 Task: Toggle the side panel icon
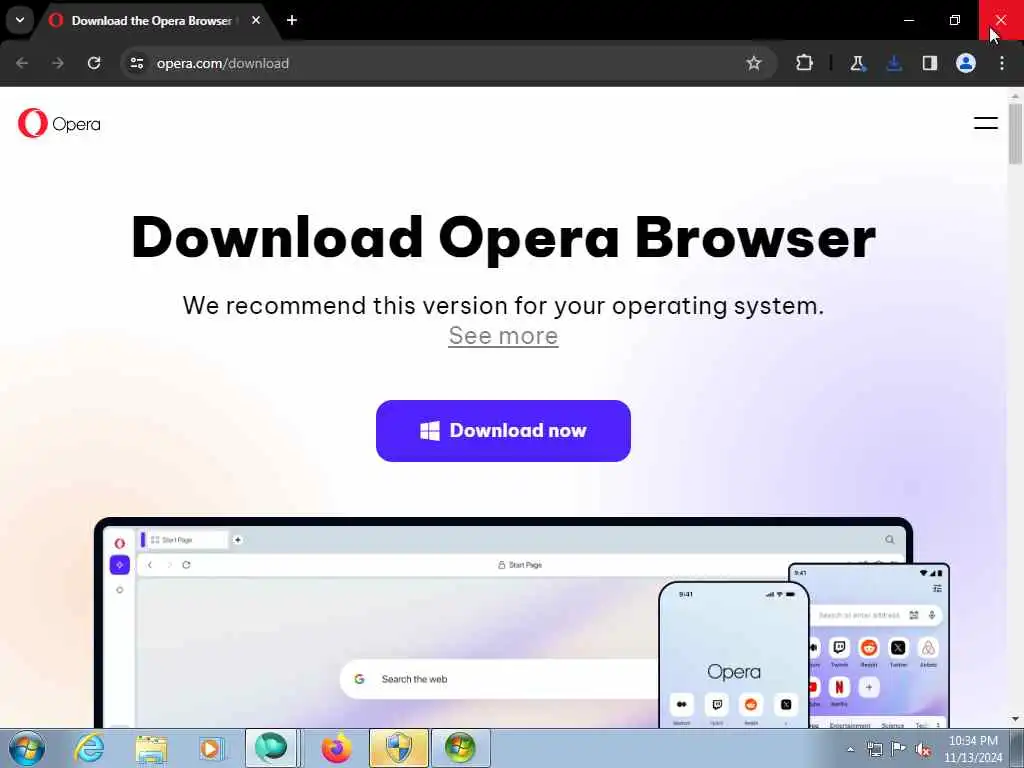click(930, 63)
